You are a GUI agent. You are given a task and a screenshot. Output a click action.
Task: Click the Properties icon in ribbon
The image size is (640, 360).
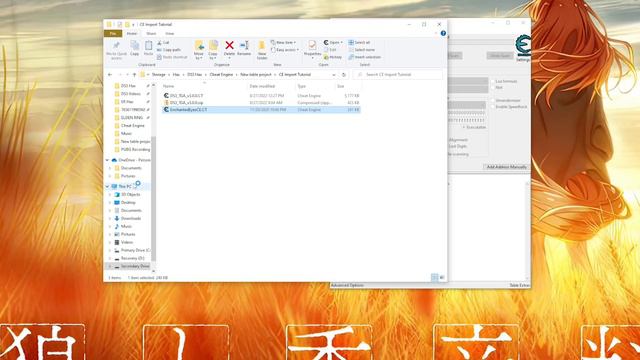312,45
